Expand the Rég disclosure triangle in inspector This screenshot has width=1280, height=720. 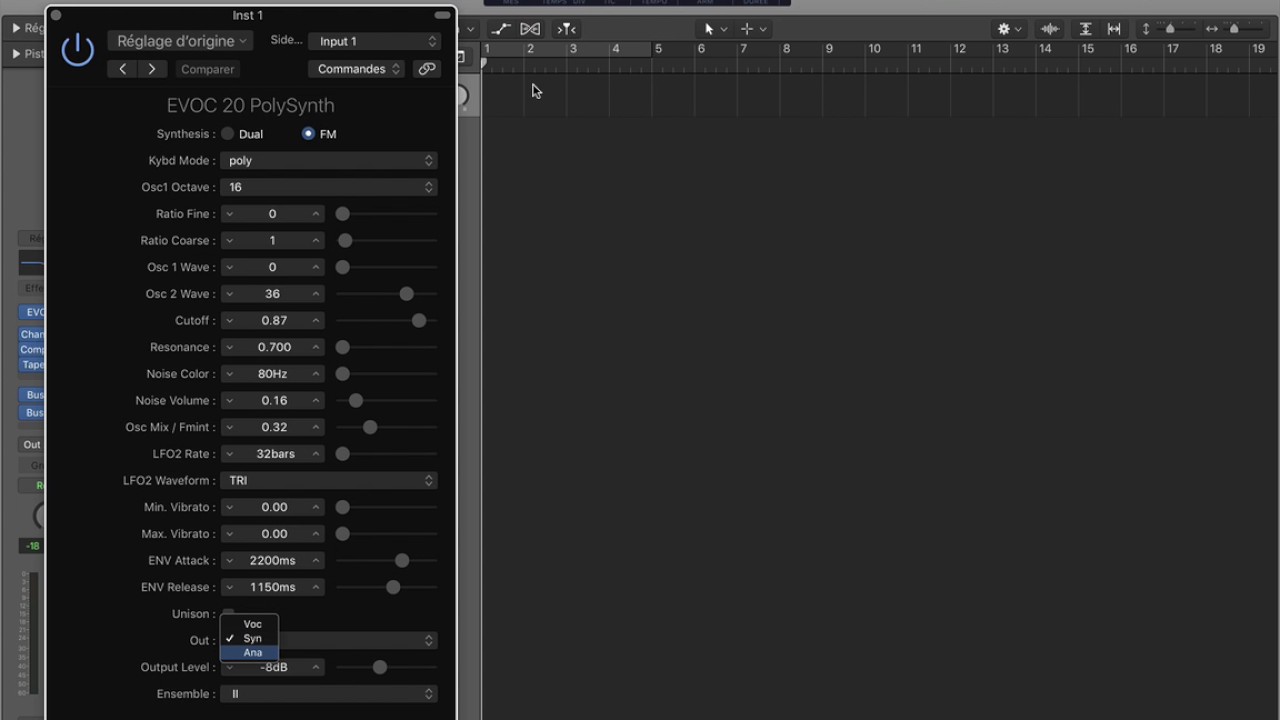16,28
